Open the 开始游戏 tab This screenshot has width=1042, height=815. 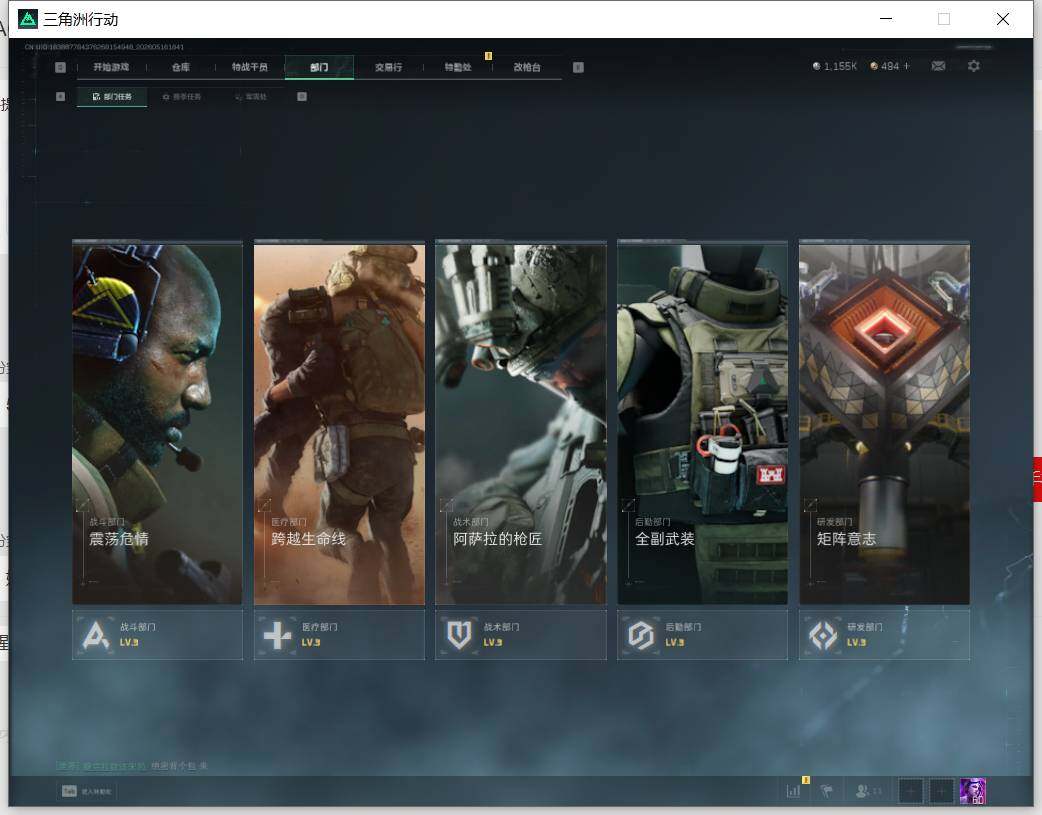111,67
